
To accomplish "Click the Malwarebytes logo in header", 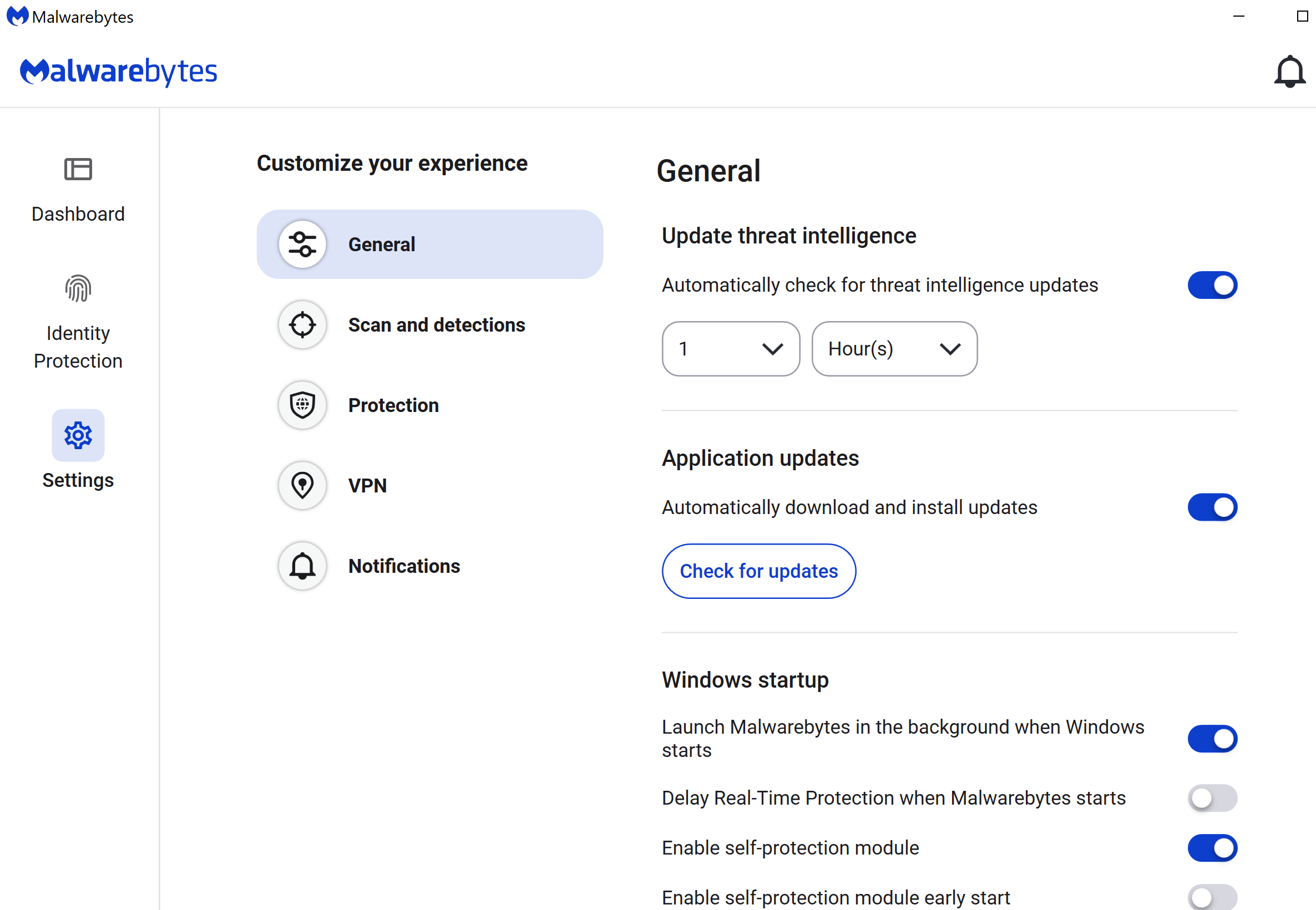I will click(x=119, y=72).
